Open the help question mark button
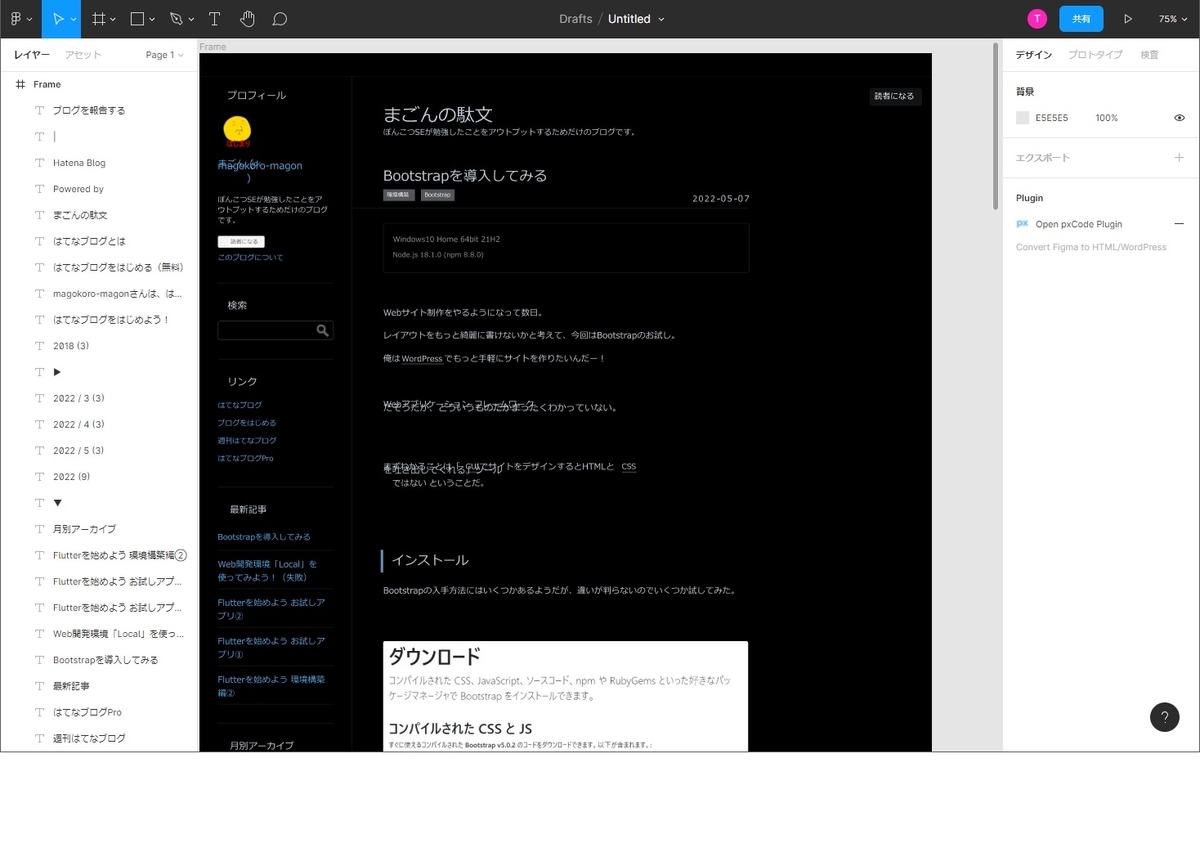This screenshot has width=1200, height=848. pos(1164,717)
